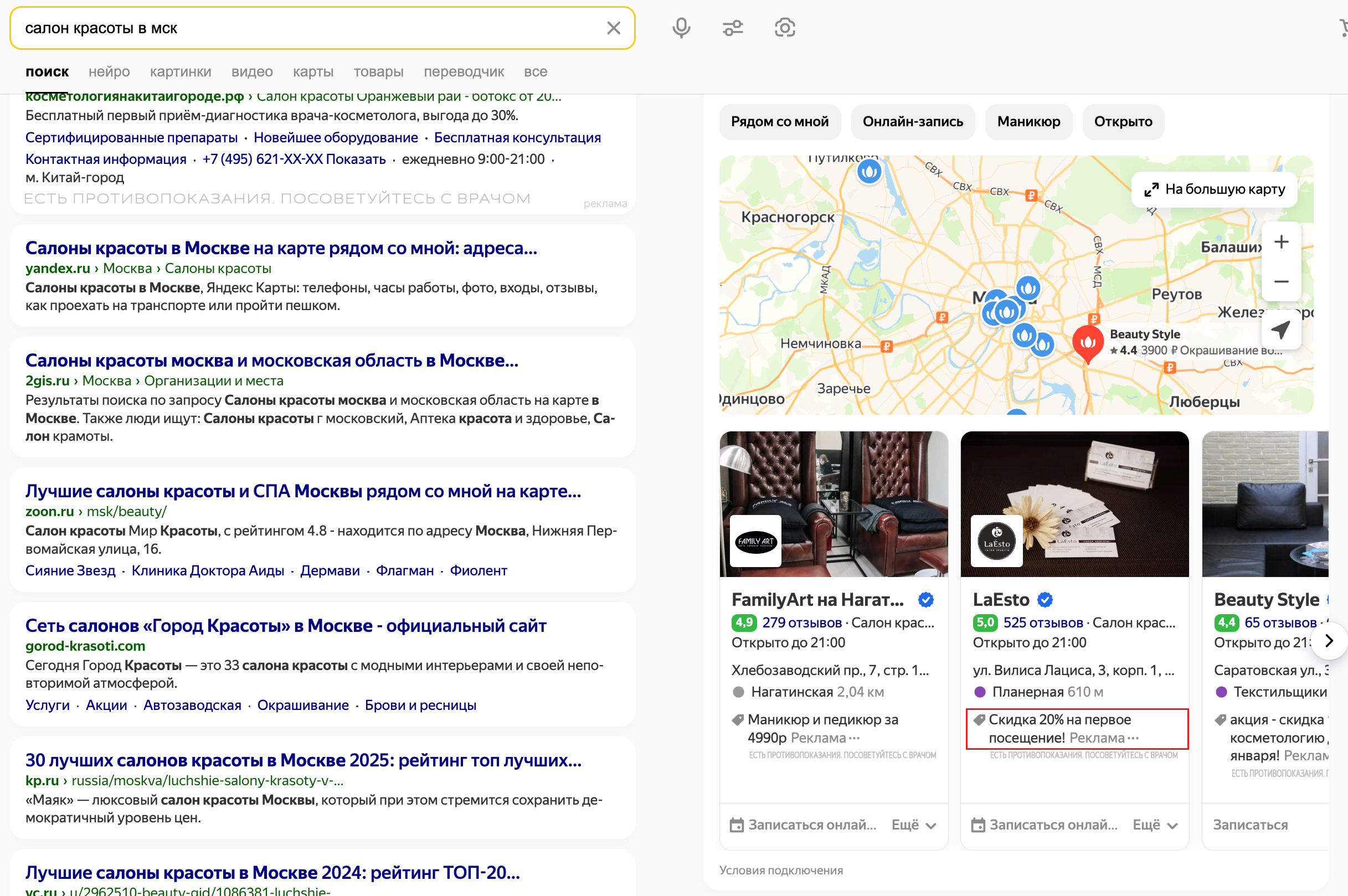Toggle the 'Маникюр' filter chip
1348x896 pixels.
(1028, 122)
